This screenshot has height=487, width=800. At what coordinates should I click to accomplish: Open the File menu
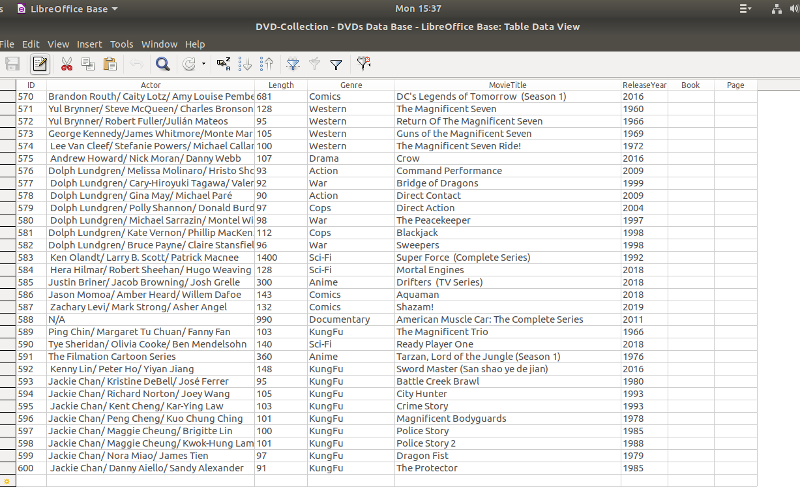[x=7, y=44]
